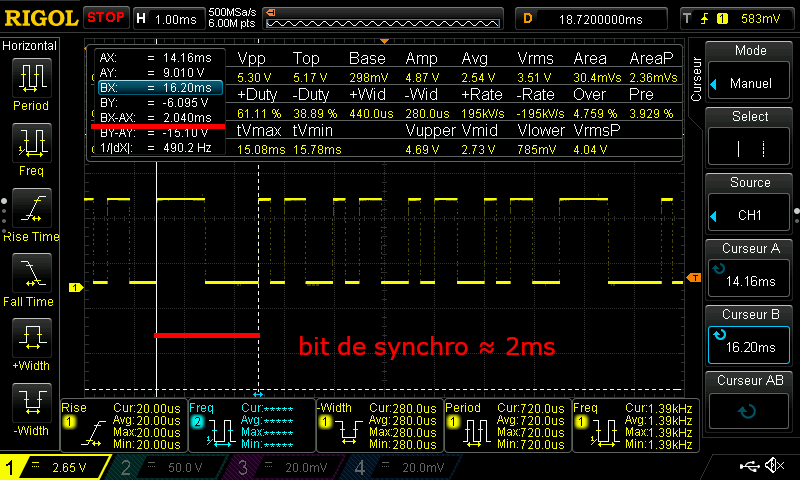Screen dimensions: 800x480
Task: Click the +Duty value 61.11 %
Action: pyautogui.click(x=259, y=114)
